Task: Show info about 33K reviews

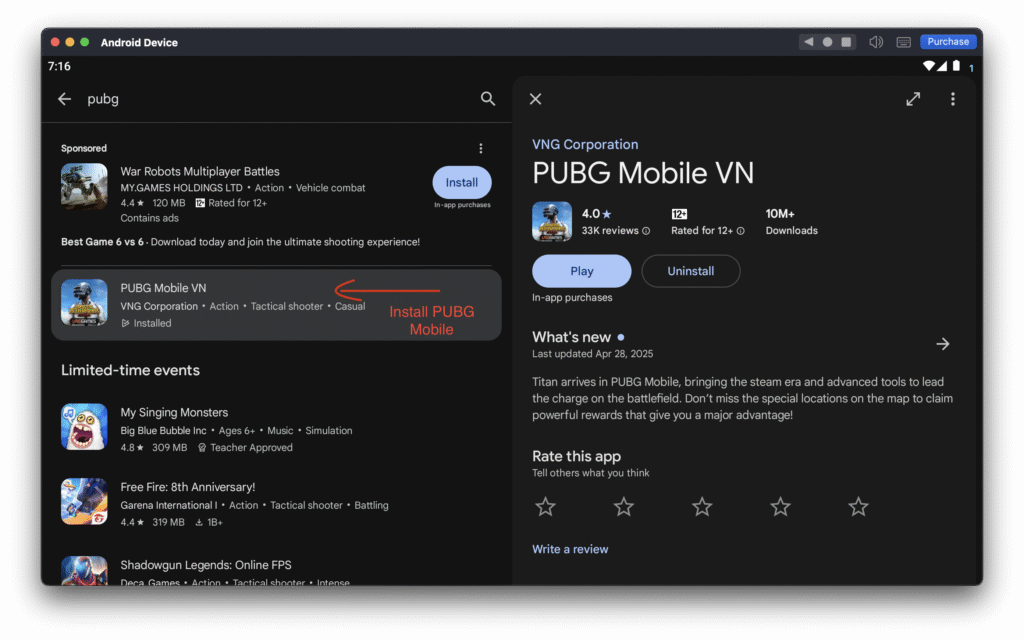Action: (646, 231)
